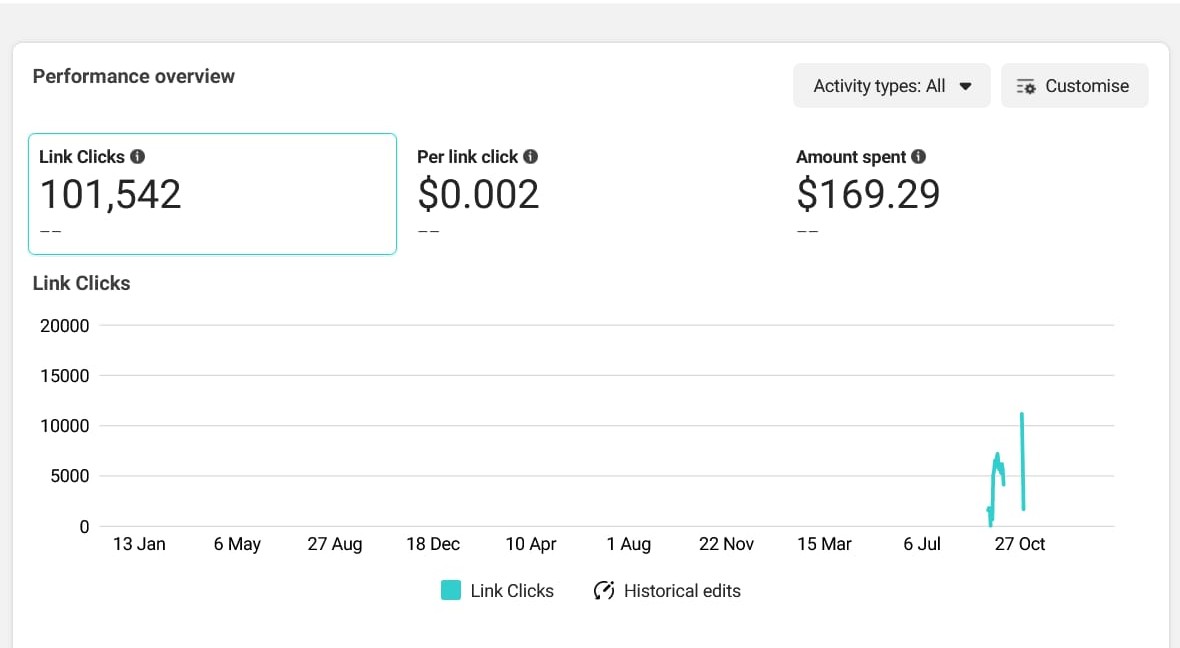Click the 22 Nov x-axis label

[726, 544]
